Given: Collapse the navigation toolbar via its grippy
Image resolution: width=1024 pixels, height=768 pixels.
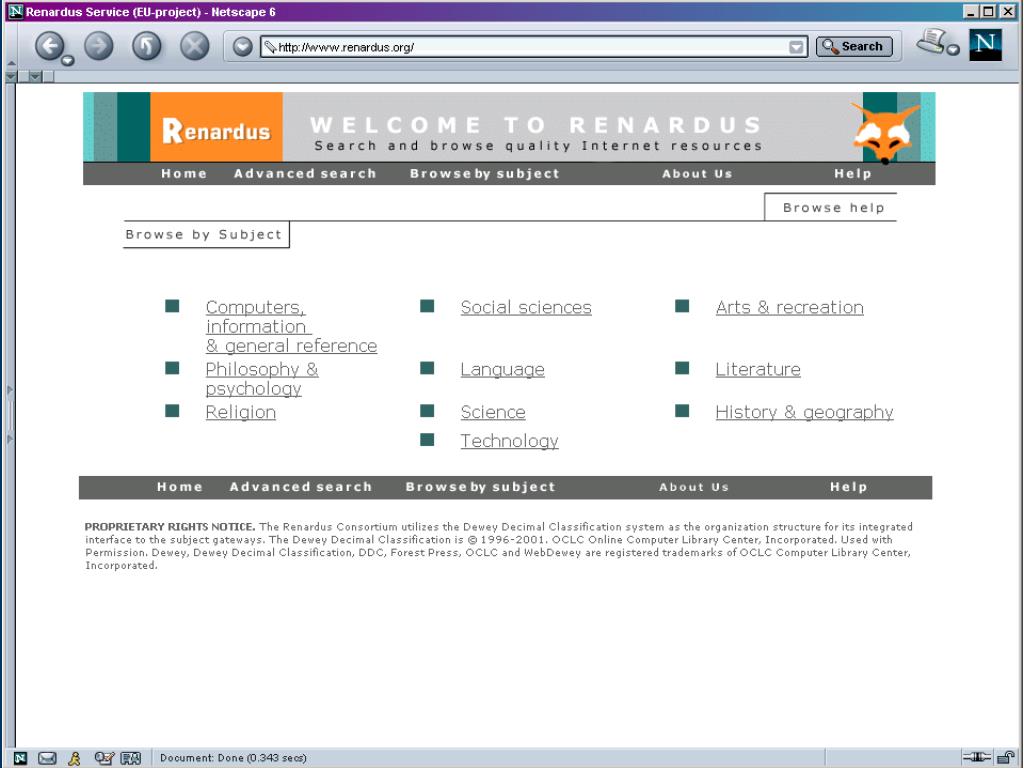Looking at the screenshot, I should pos(10,46).
